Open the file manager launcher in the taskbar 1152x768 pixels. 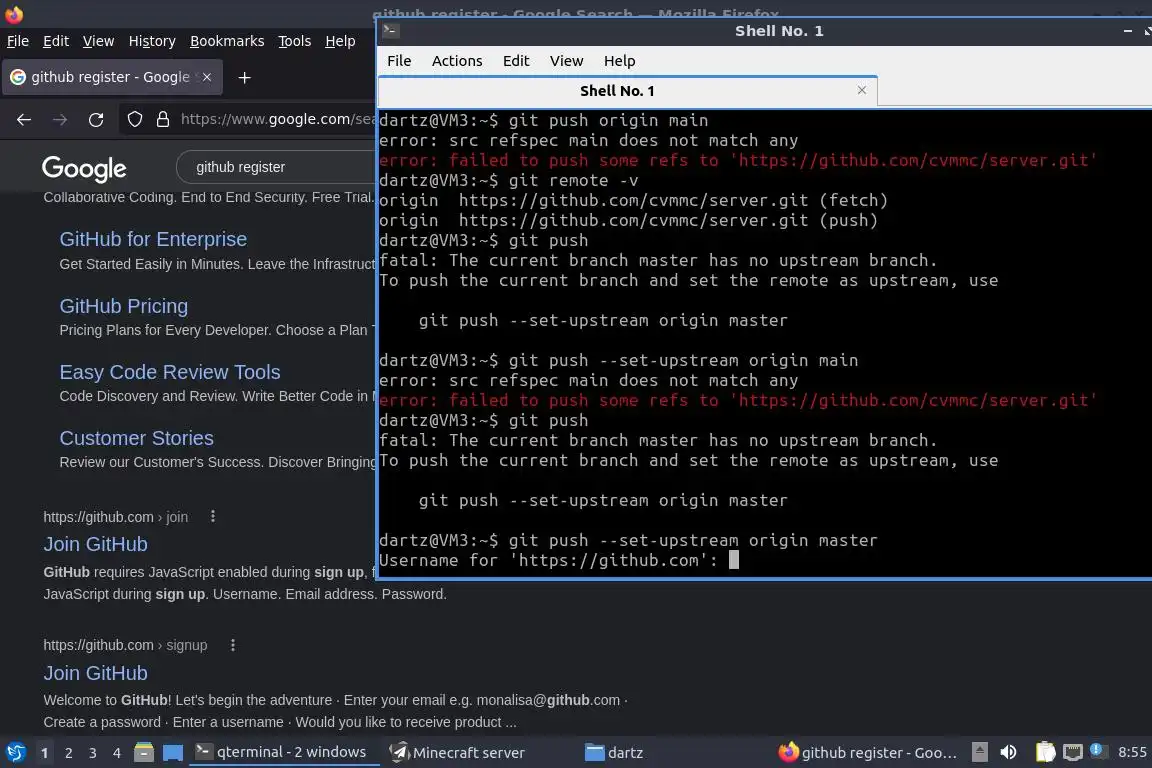pos(144,753)
